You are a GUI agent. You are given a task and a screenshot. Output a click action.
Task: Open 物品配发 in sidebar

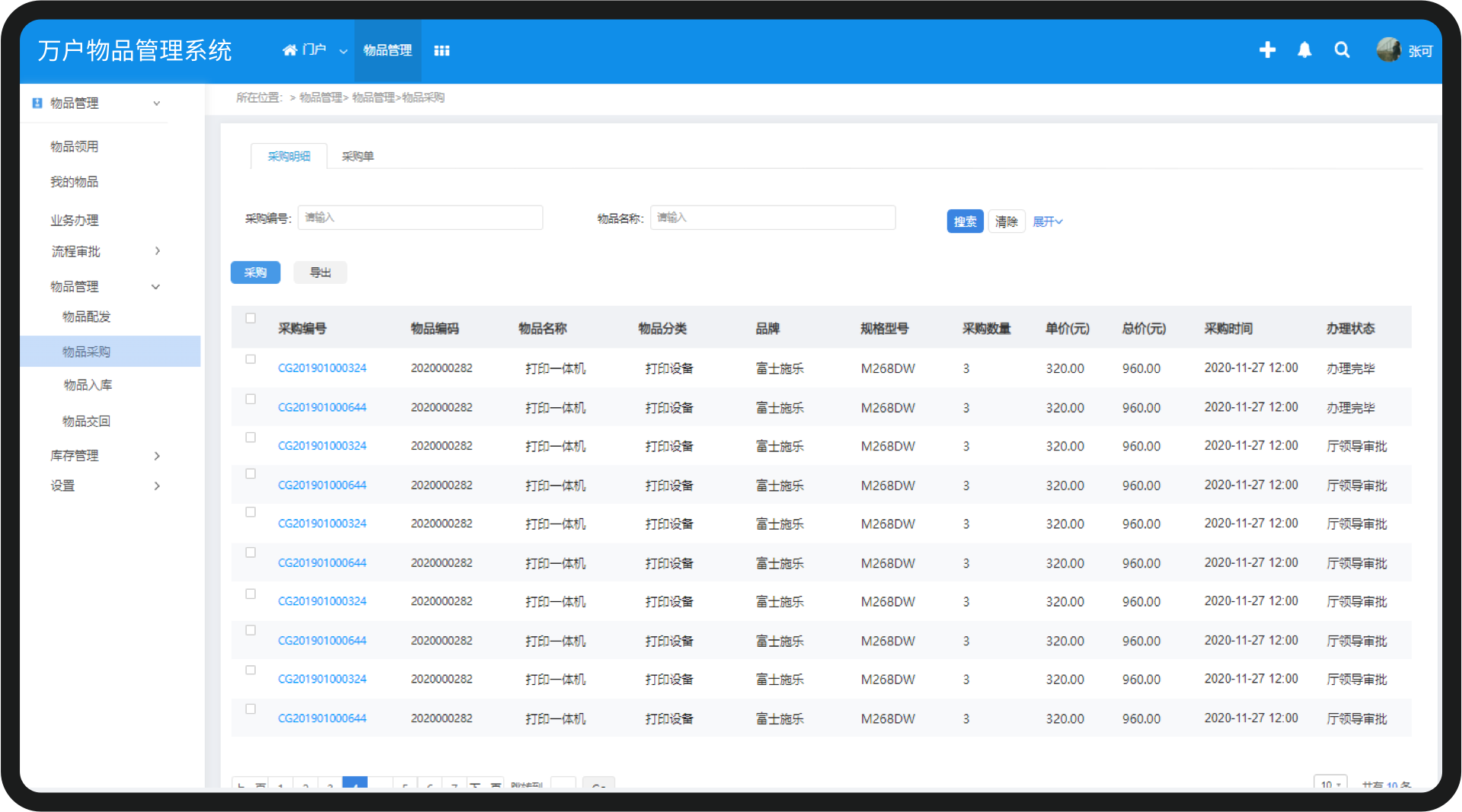click(x=87, y=317)
